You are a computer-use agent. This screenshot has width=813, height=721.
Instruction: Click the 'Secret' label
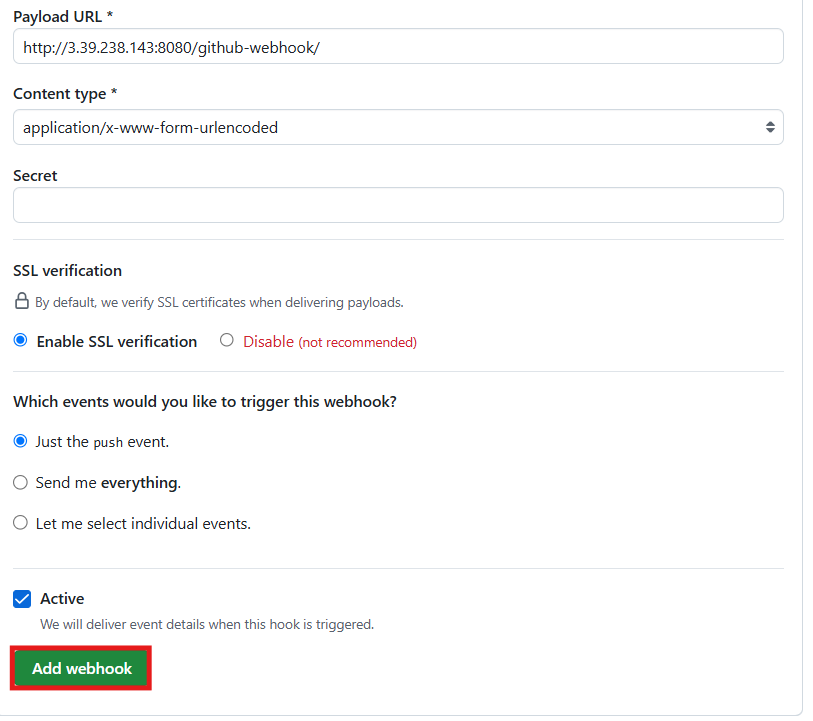[x=35, y=176]
